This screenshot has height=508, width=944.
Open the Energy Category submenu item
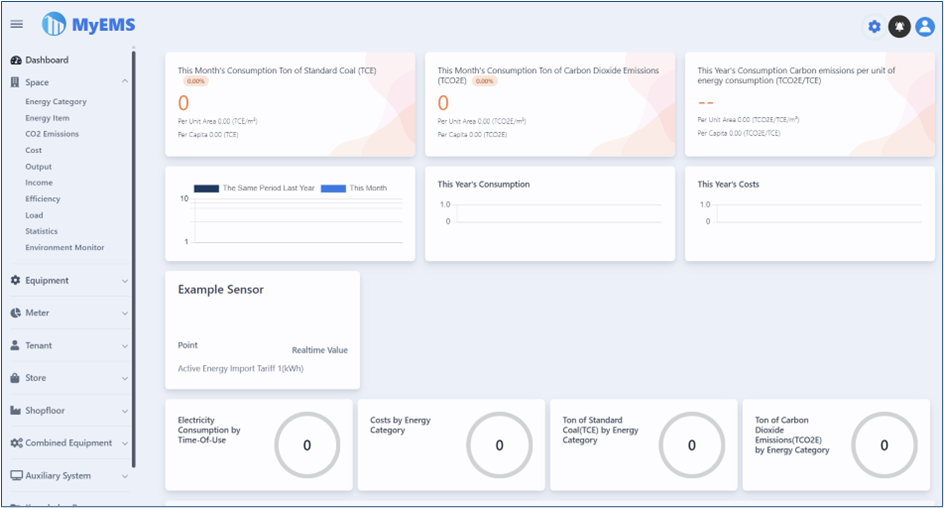[x=56, y=102]
